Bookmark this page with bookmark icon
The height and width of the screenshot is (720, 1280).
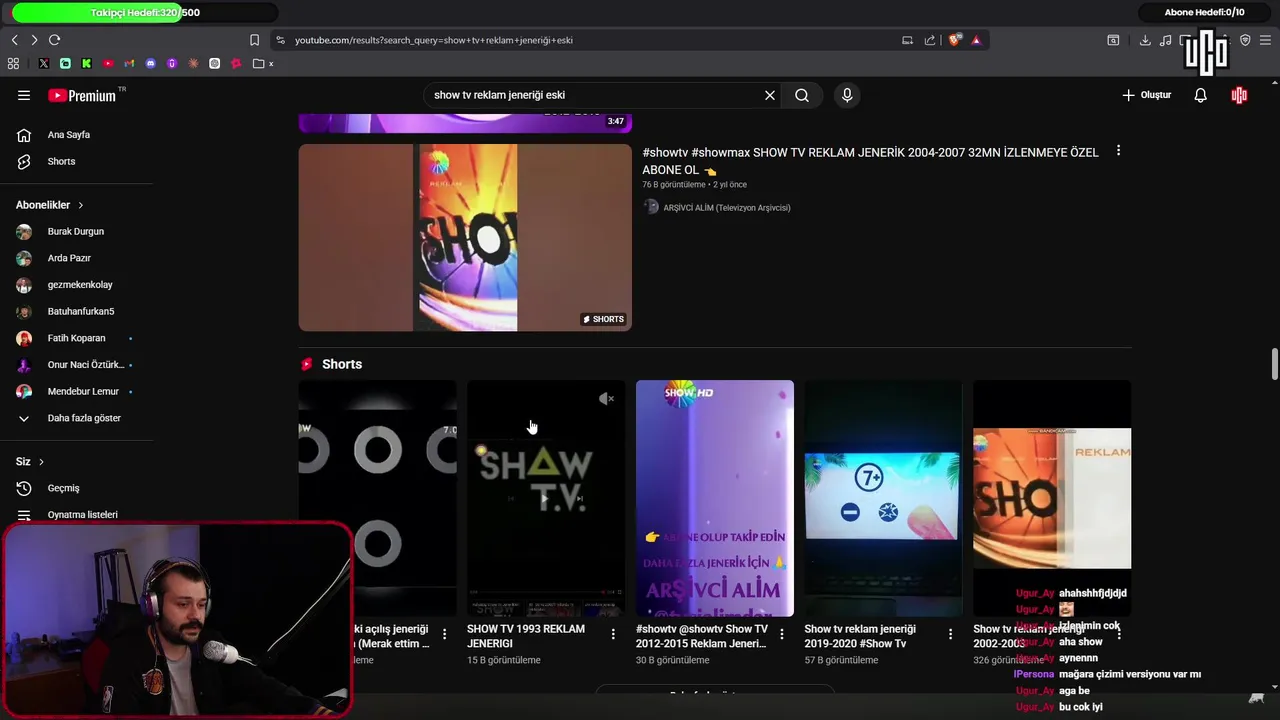coord(254,40)
